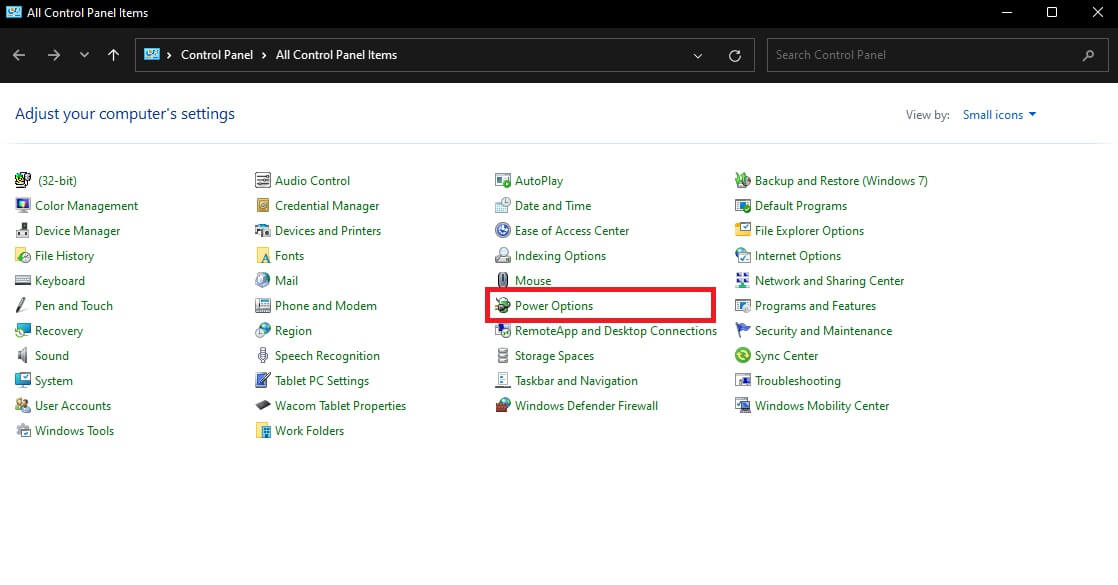Click the Sound speaker icon
Screen dimensions: 1118x585
23,356
